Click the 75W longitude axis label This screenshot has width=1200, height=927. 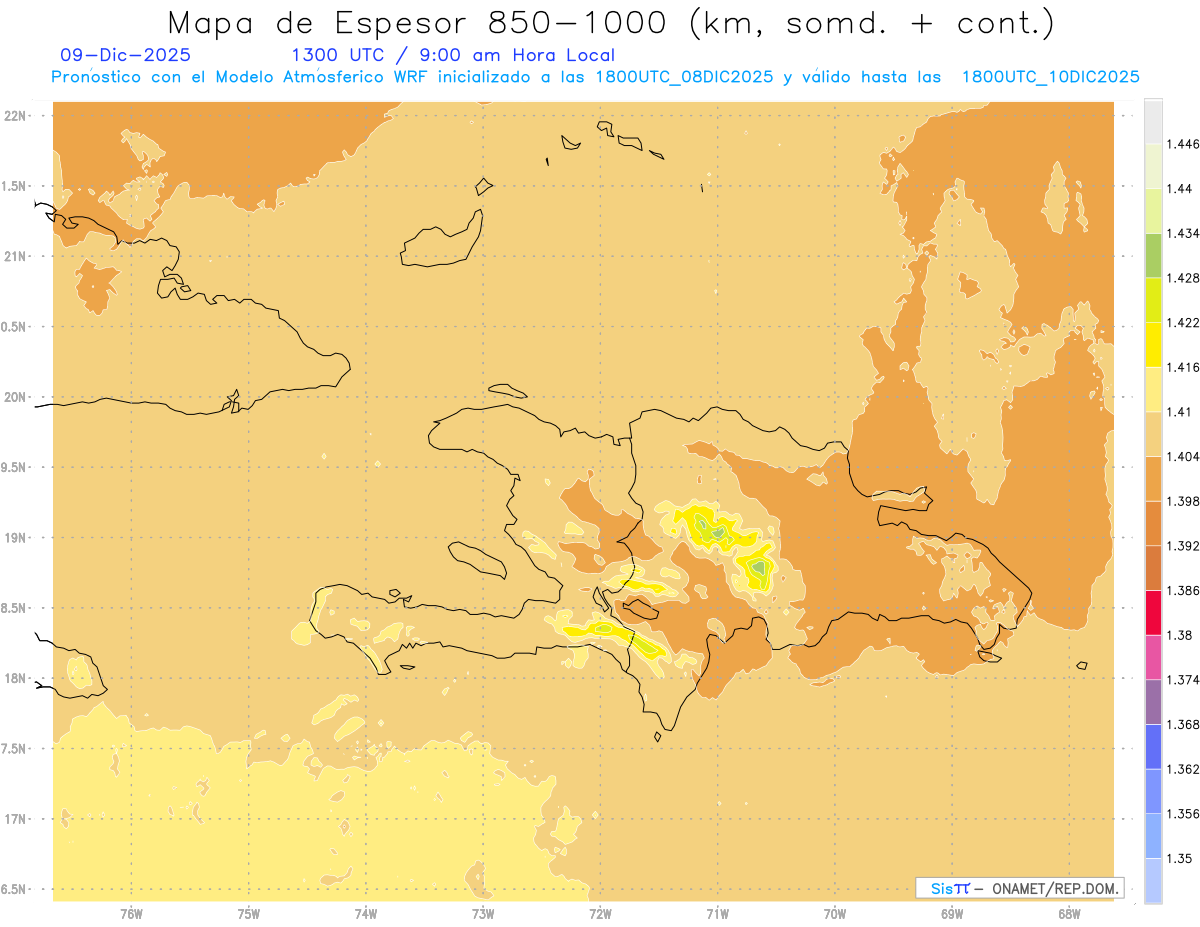(x=248, y=914)
